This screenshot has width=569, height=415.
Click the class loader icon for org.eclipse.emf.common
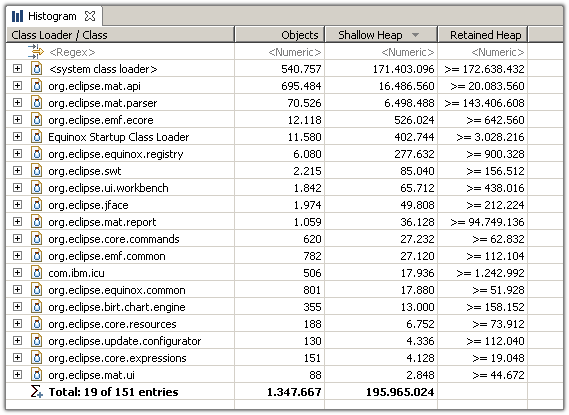pos(36,256)
